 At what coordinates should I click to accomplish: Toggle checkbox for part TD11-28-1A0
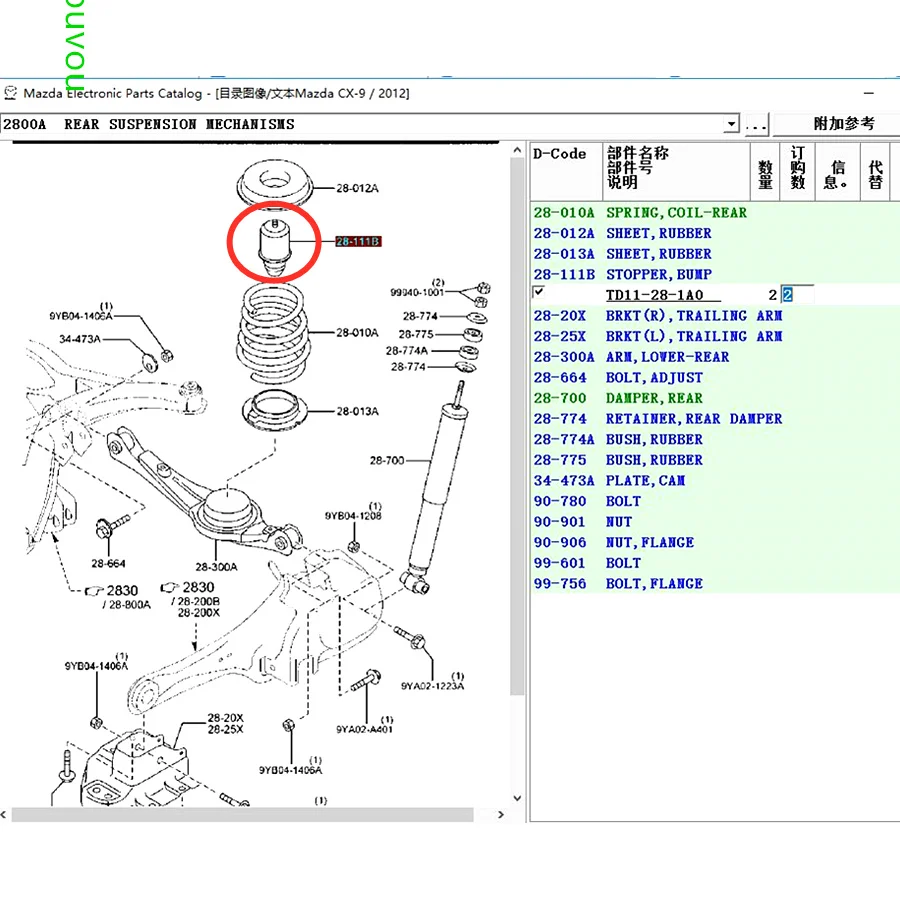538,292
